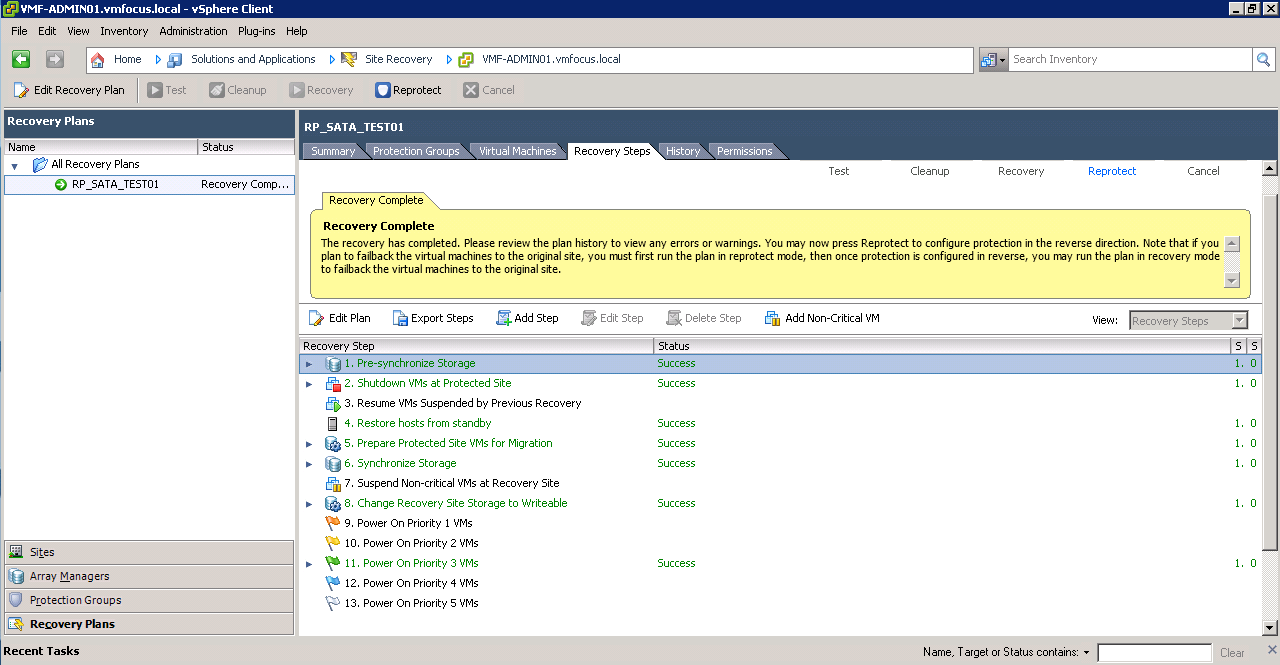This screenshot has width=1280, height=665.
Task: Click the Search Inventory input field
Action: click(x=1129, y=60)
